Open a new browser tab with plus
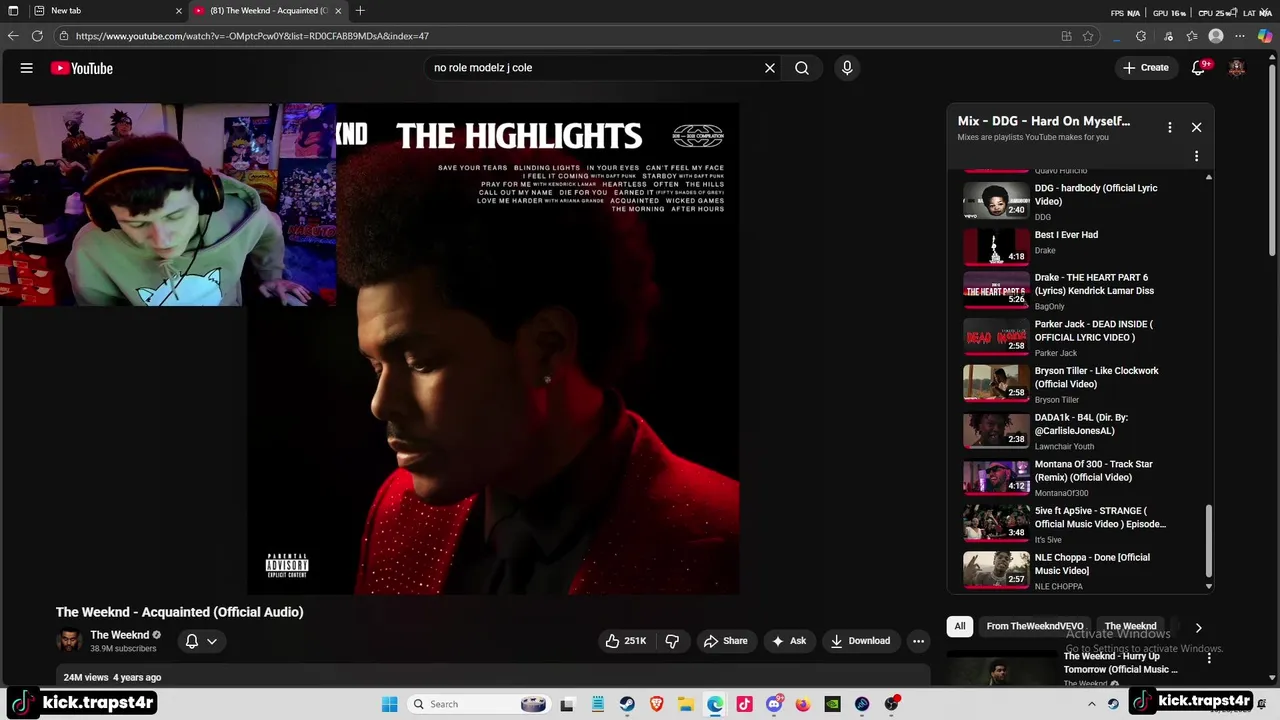This screenshot has height=720, width=1280. [x=360, y=10]
